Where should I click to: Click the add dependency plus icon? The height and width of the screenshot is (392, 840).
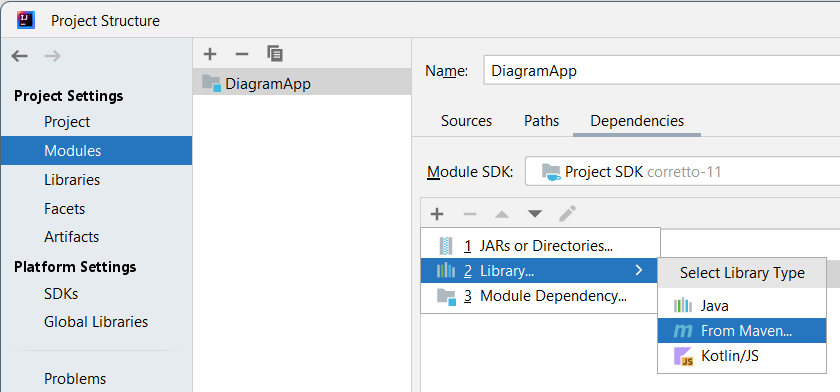(437, 214)
